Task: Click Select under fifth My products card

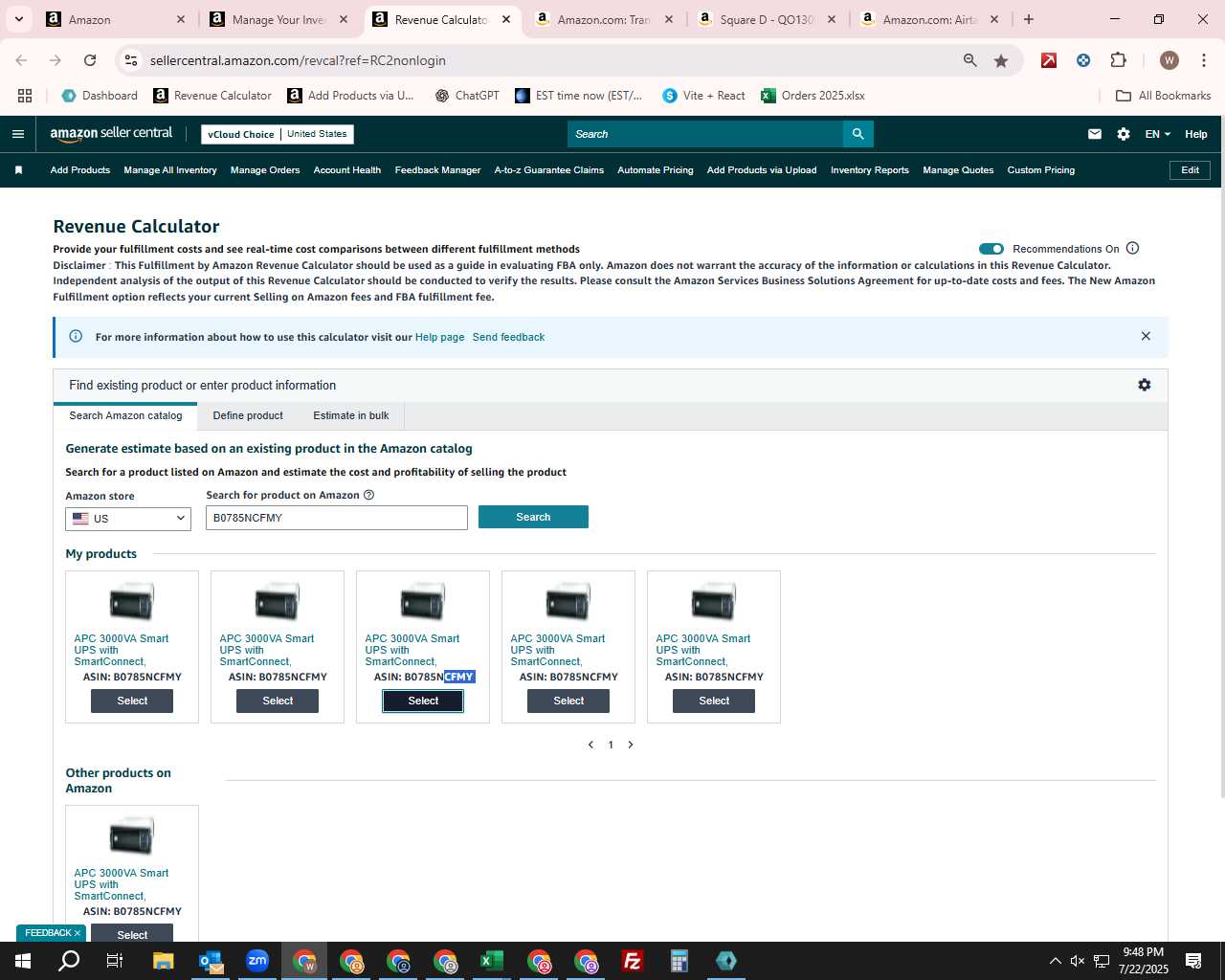Action: 714,701
